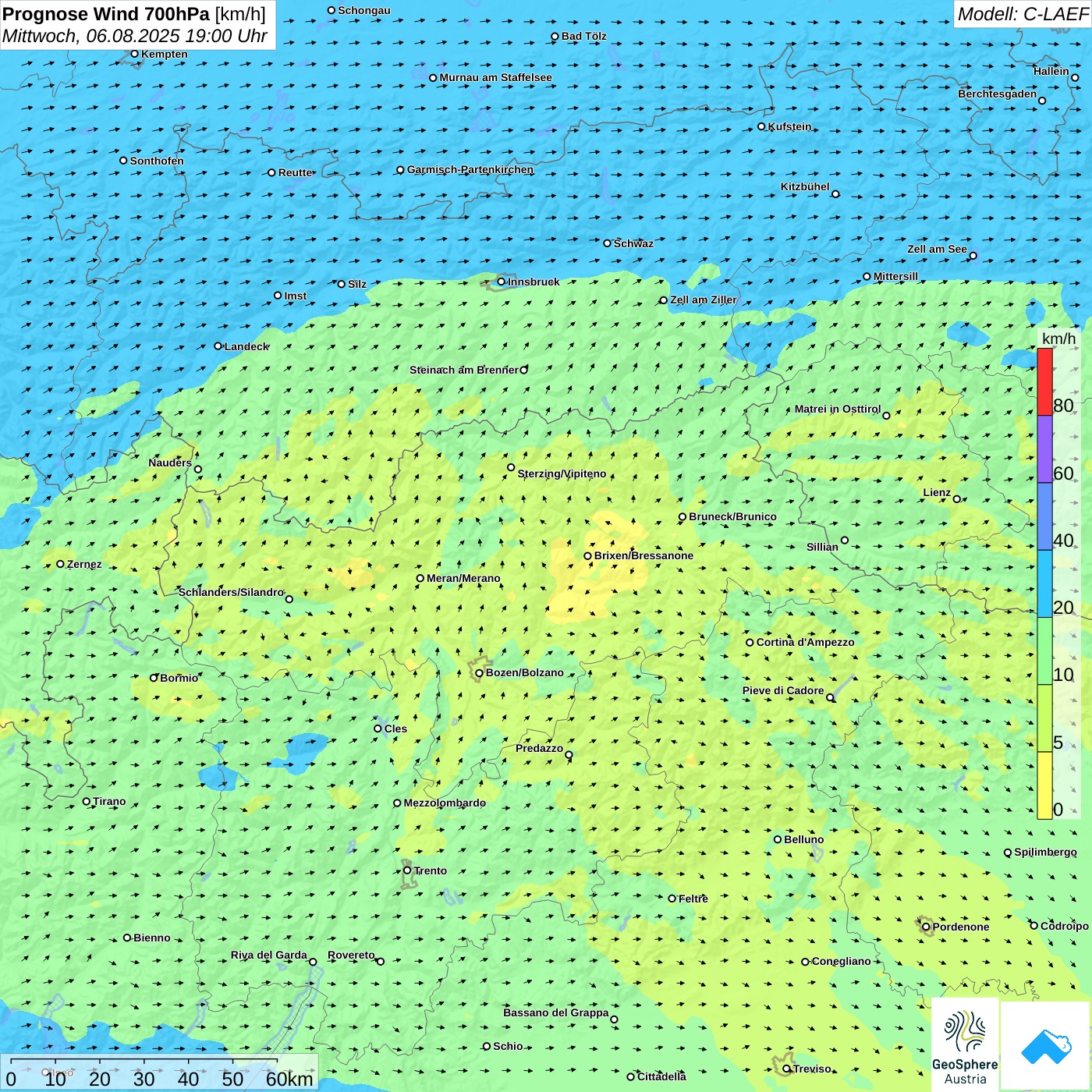Click the Feltre location marker

[x=672, y=899]
